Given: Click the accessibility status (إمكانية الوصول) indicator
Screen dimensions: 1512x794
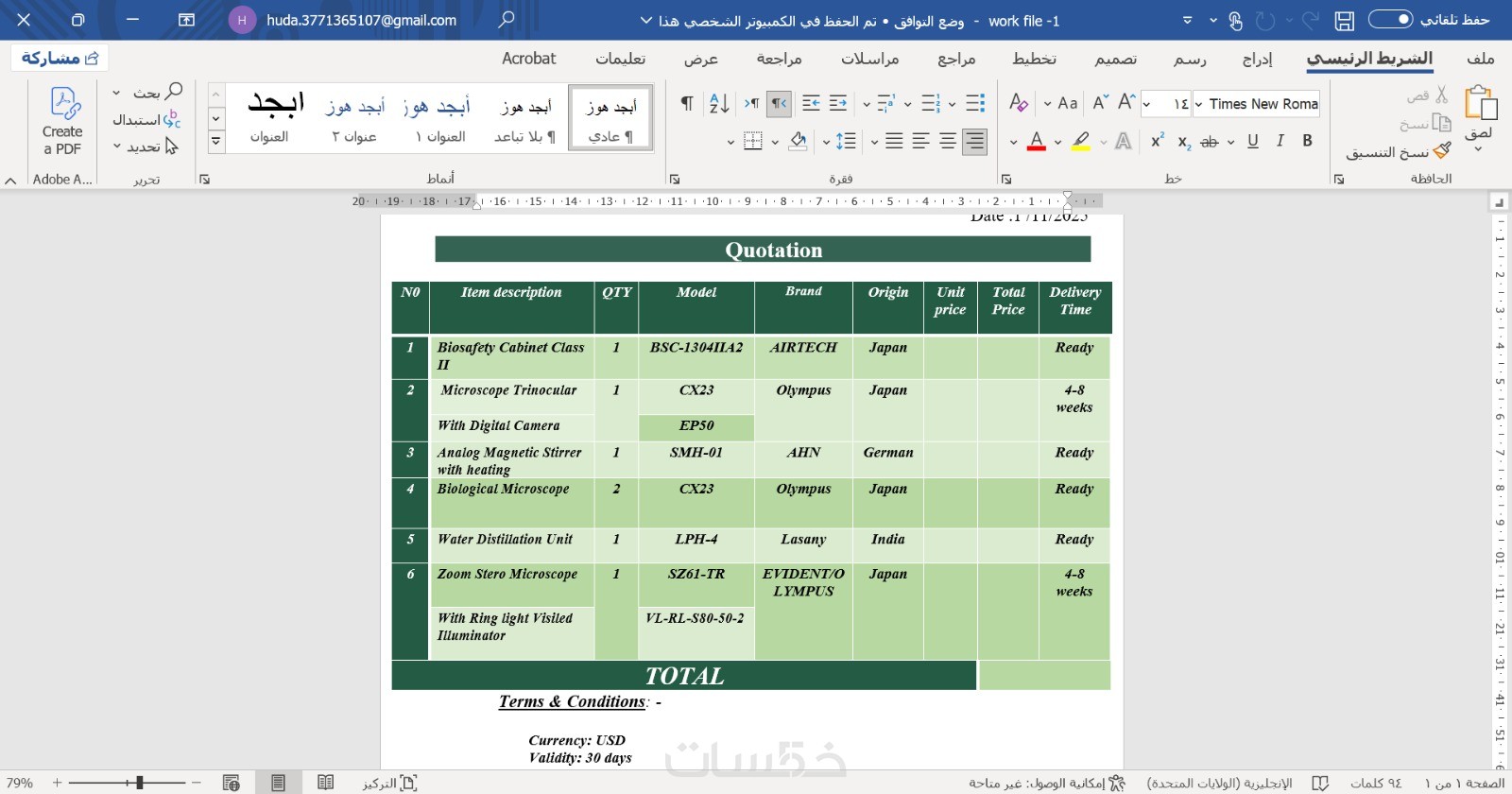Looking at the screenshot, I should click(1047, 783).
